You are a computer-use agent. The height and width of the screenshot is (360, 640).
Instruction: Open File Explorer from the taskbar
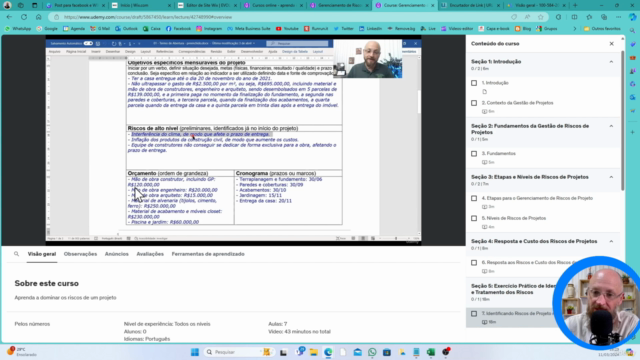(313, 352)
